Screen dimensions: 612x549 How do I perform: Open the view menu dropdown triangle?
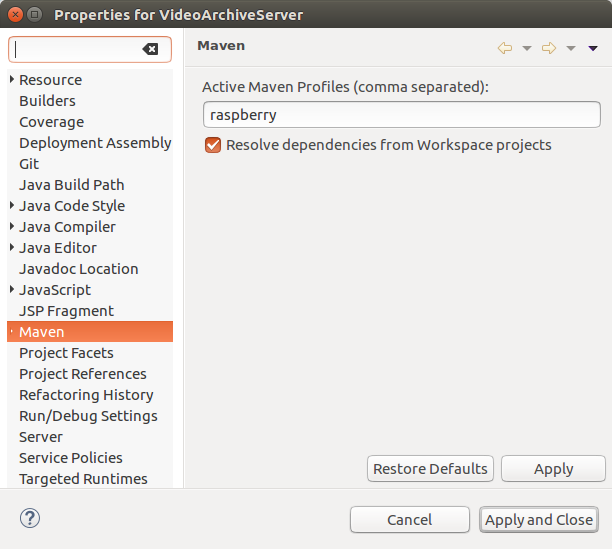pyautogui.click(x=593, y=48)
